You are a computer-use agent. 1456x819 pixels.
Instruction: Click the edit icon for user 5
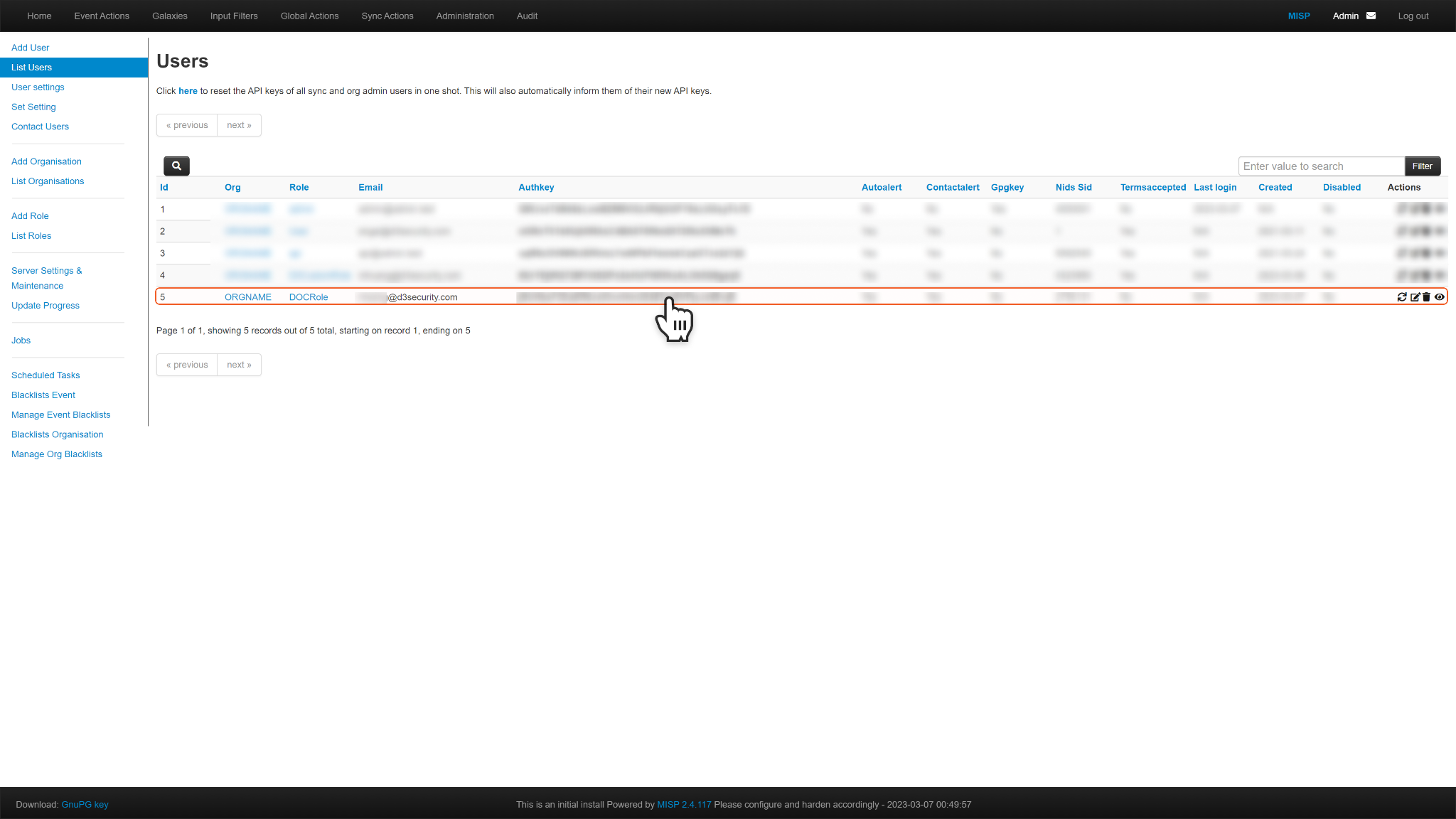(x=1415, y=297)
